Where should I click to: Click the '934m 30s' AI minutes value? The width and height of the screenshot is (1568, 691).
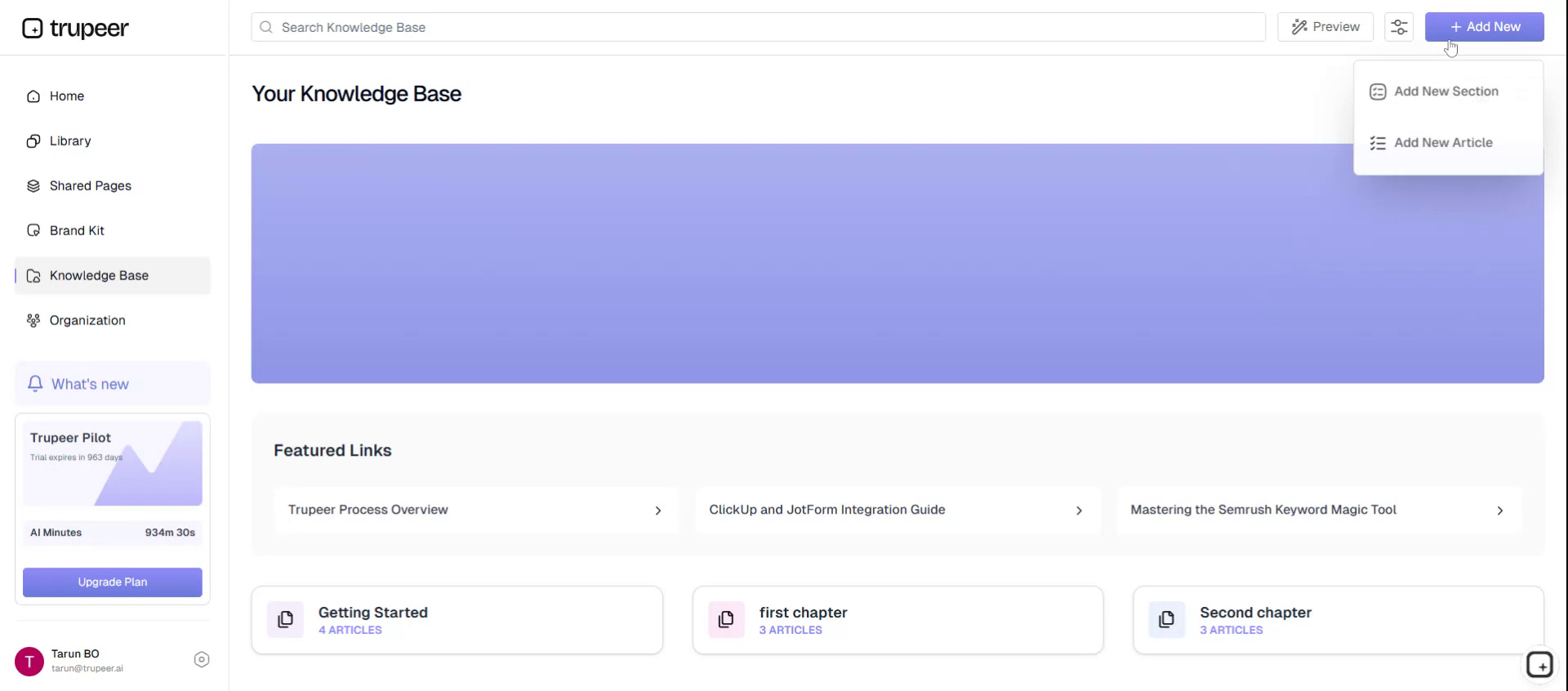(170, 533)
